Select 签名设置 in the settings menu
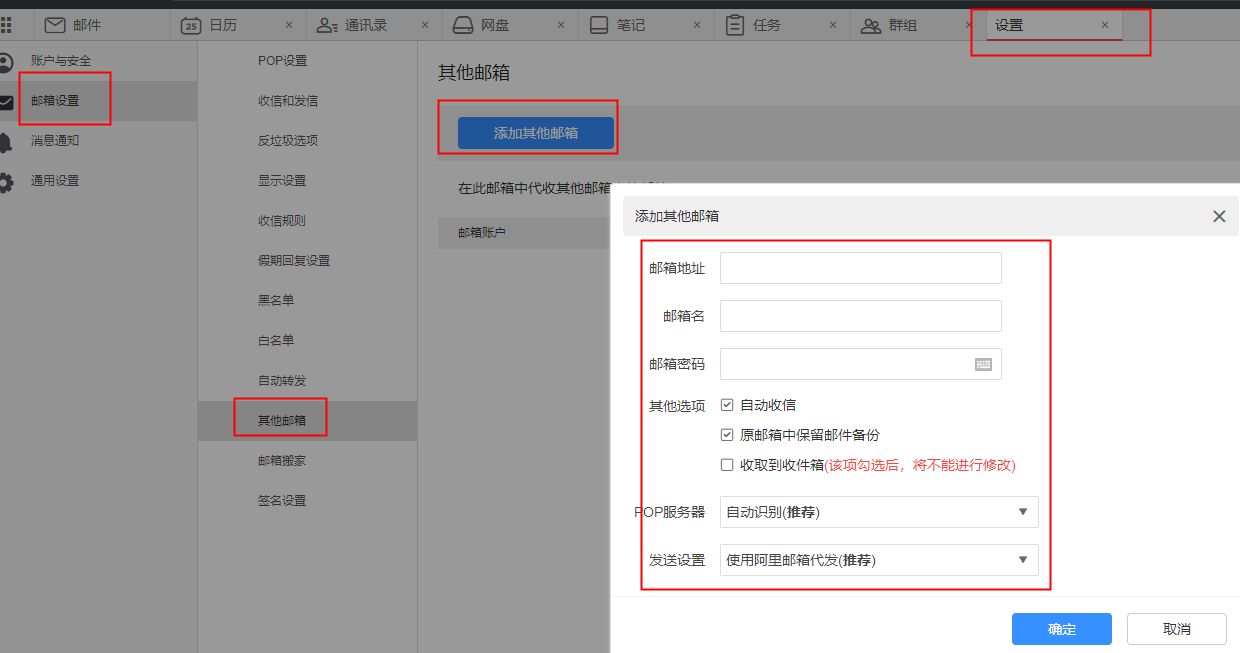Viewport: 1240px width, 653px height. (x=282, y=500)
